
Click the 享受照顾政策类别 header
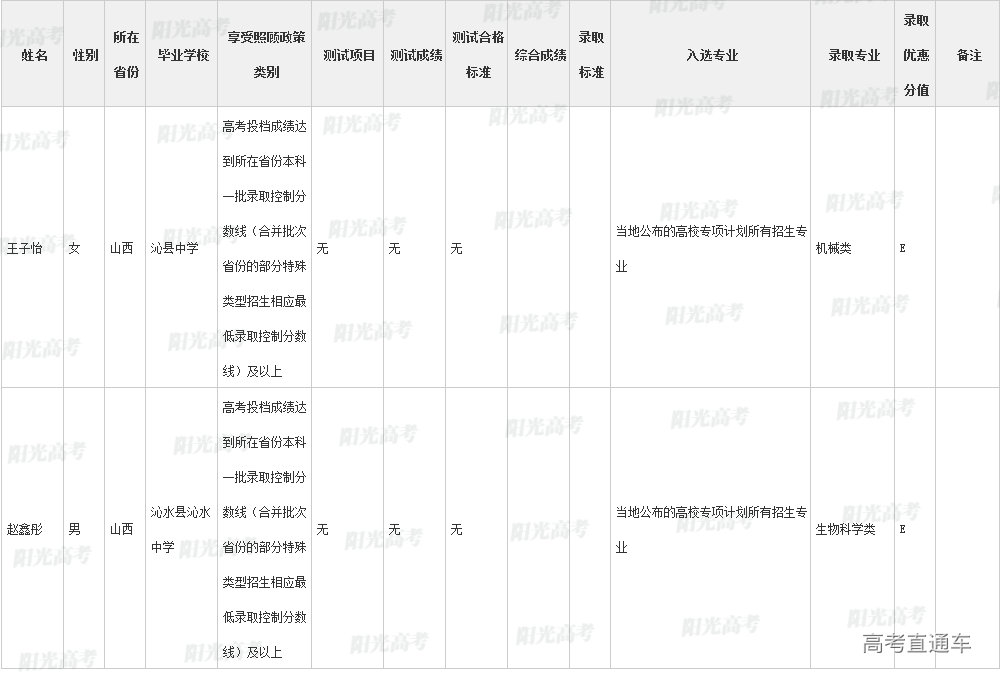click(x=265, y=55)
